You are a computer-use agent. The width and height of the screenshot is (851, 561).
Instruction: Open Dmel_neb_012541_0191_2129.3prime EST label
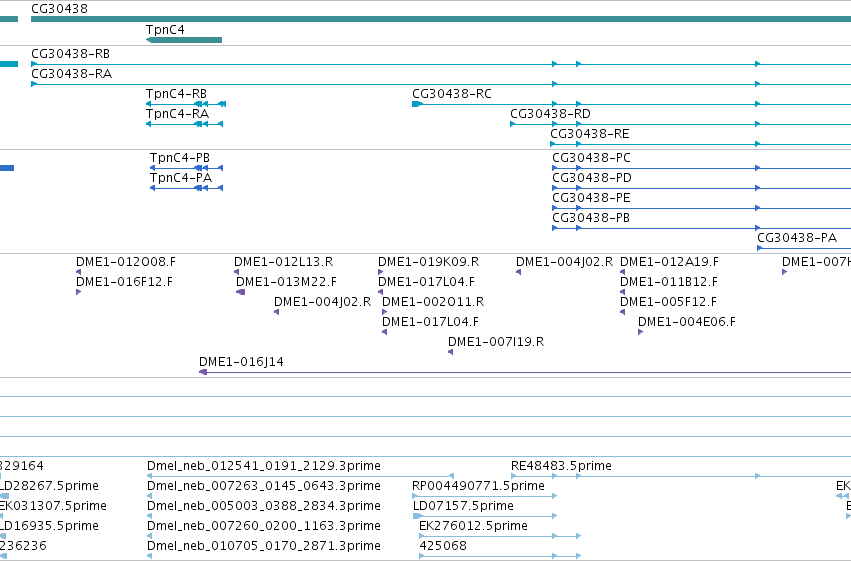(264, 466)
